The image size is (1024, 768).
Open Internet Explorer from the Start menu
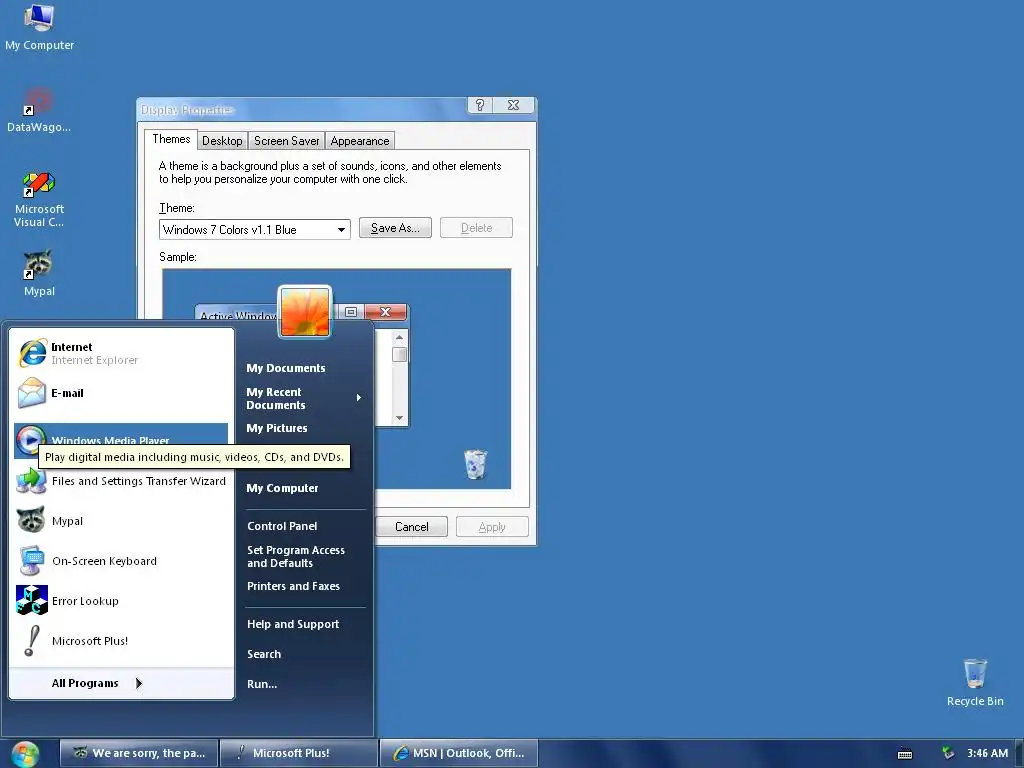(121, 353)
